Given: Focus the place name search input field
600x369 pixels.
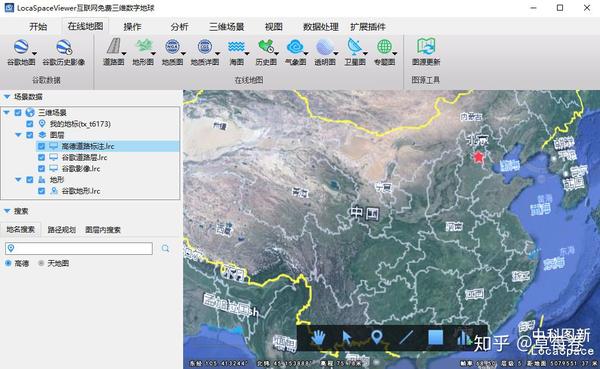Looking at the screenshot, I should pos(79,248).
